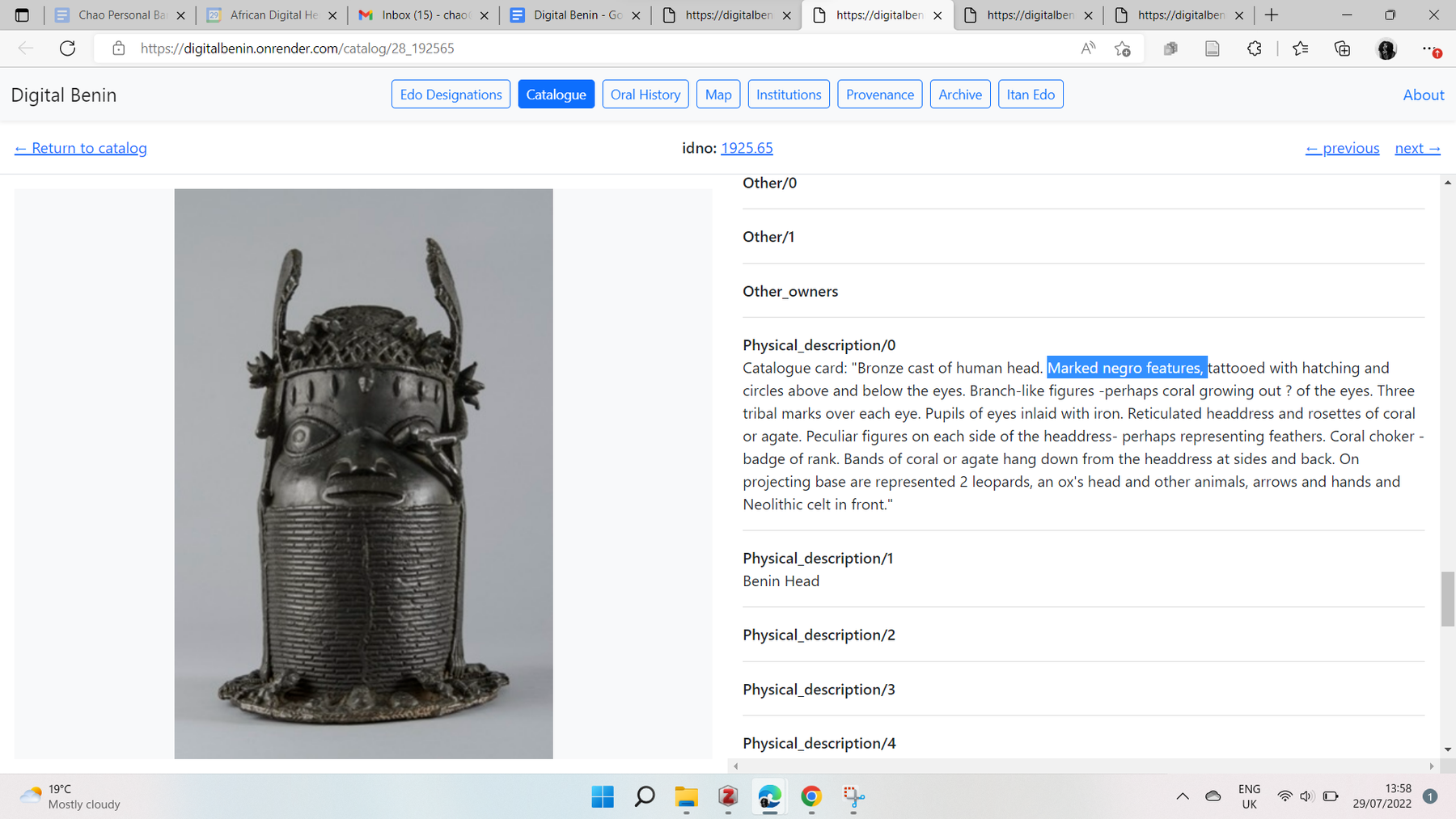Image resolution: width=1456 pixels, height=819 pixels.
Task: Close the Digital Benin Google Docs tab
Action: pos(636,15)
